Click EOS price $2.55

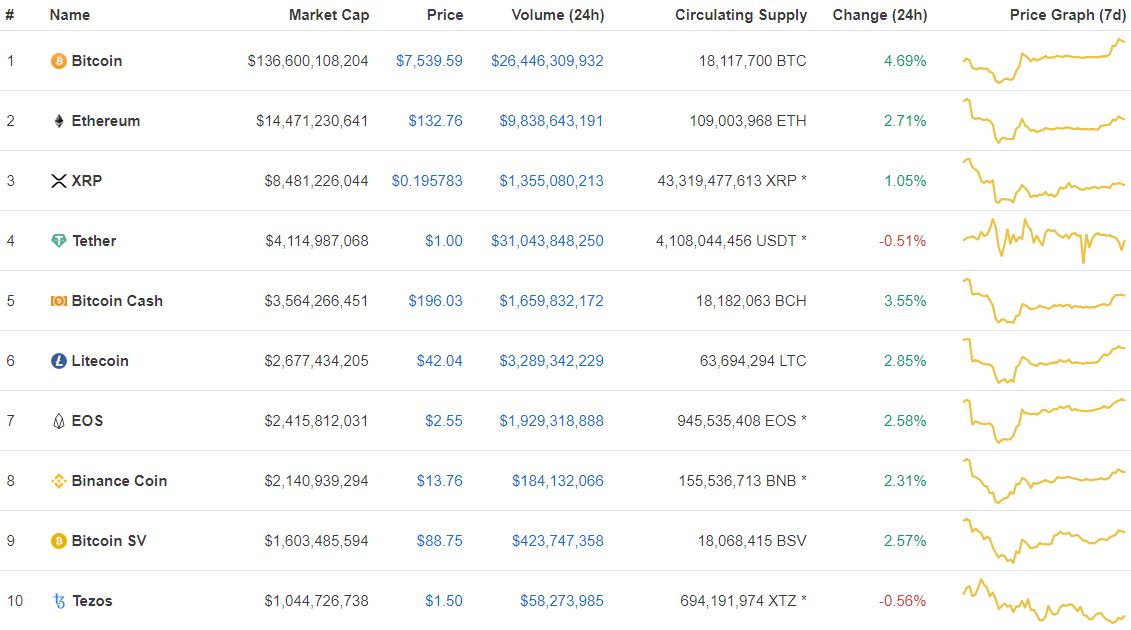pyautogui.click(x=444, y=420)
